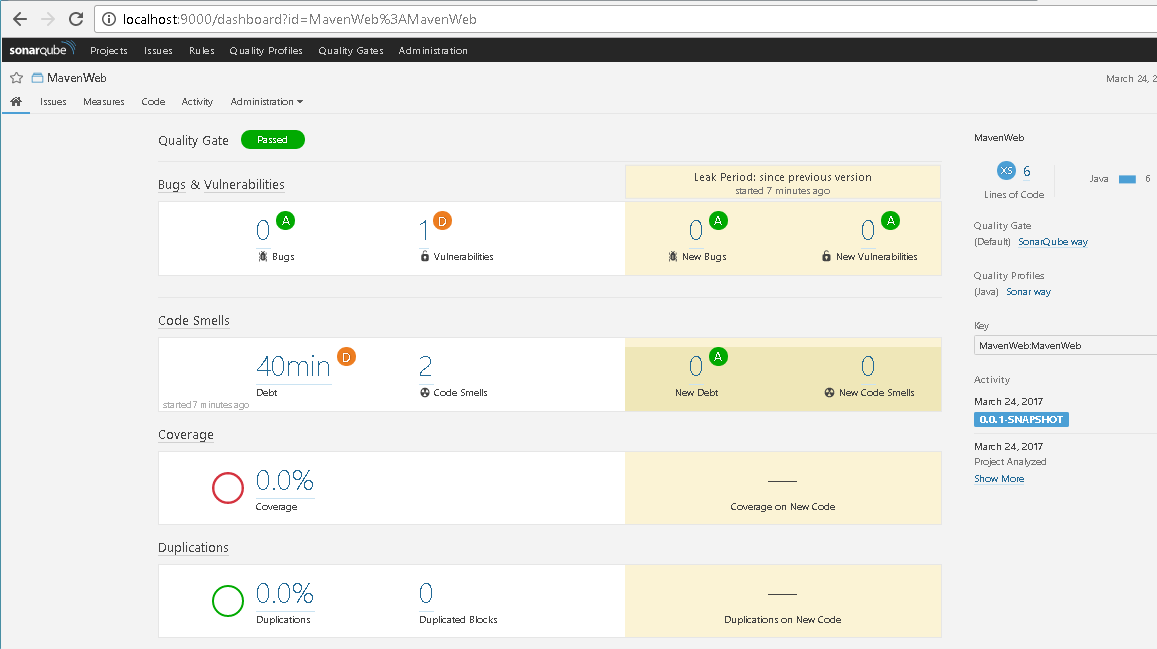Switch to the Activity tab
This screenshot has width=1157, height=649.
click(197, 102)
